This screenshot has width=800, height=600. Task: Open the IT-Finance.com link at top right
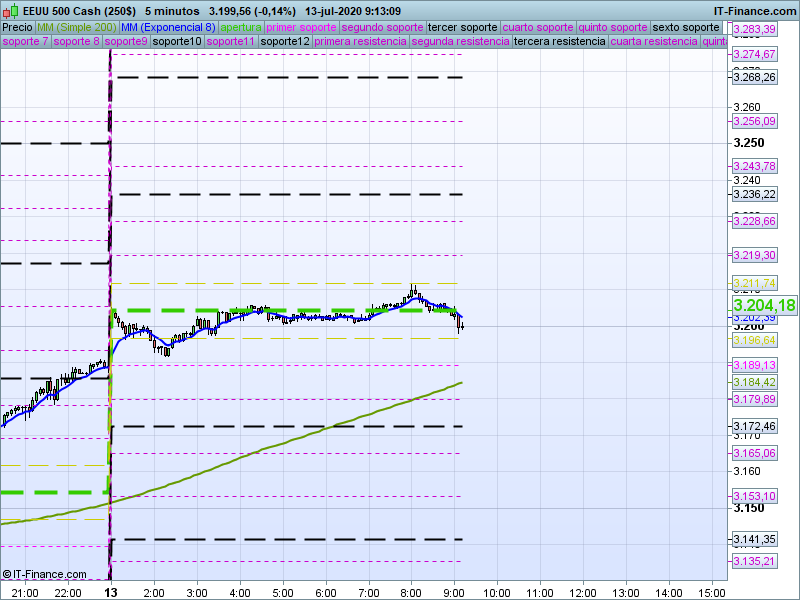coord(755,11)
